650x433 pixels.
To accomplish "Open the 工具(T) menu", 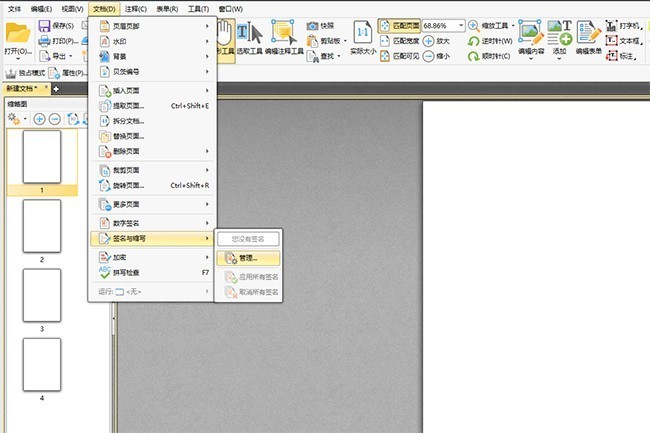I will [x=199, y=9].
